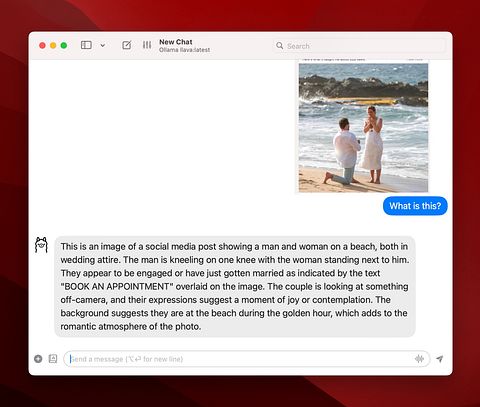Start voice input with waveform icon

coord(419,359)
